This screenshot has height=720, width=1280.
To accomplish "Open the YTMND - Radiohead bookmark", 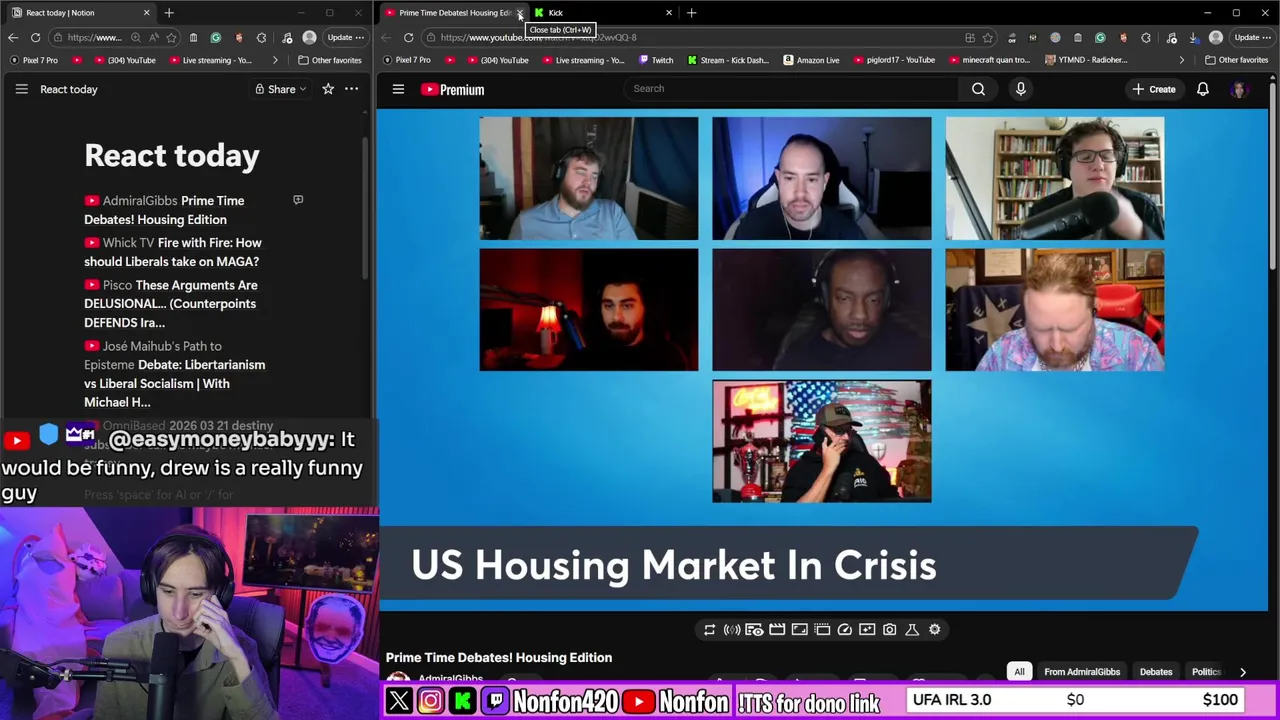I will click(x=1088, y=60).
